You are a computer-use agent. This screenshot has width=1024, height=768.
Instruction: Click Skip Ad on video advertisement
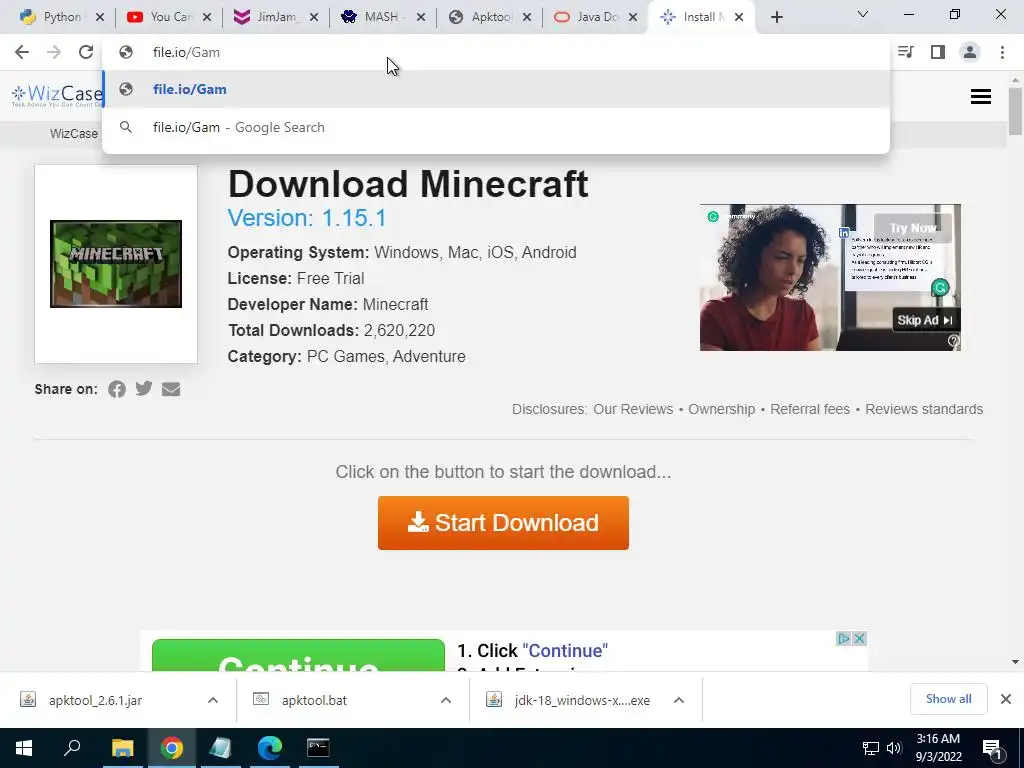click(x=925, y=320)
